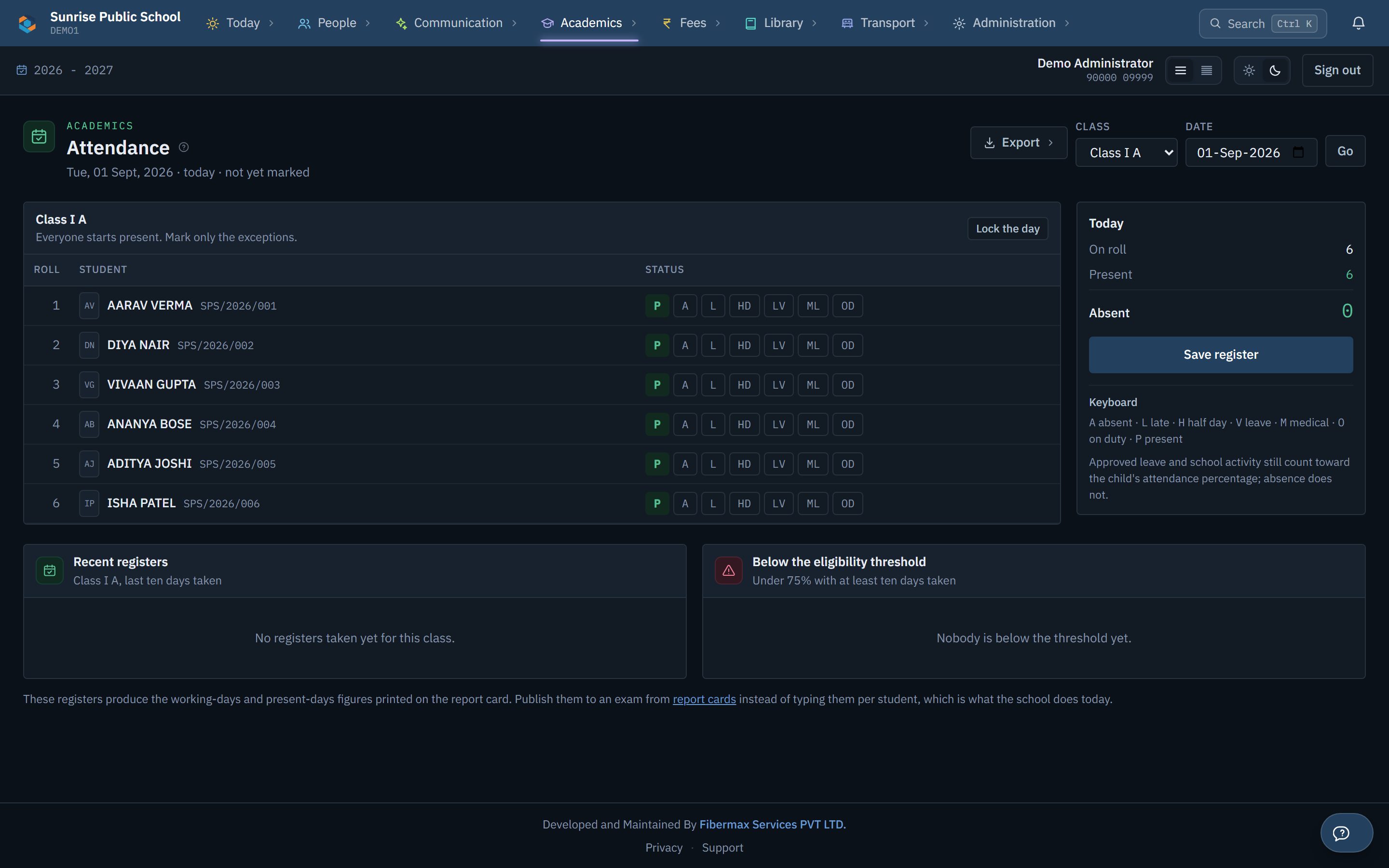The height and width of the screenshot is (868, 1389).
Task: Expand the Today menu
Action: point(240,23)
